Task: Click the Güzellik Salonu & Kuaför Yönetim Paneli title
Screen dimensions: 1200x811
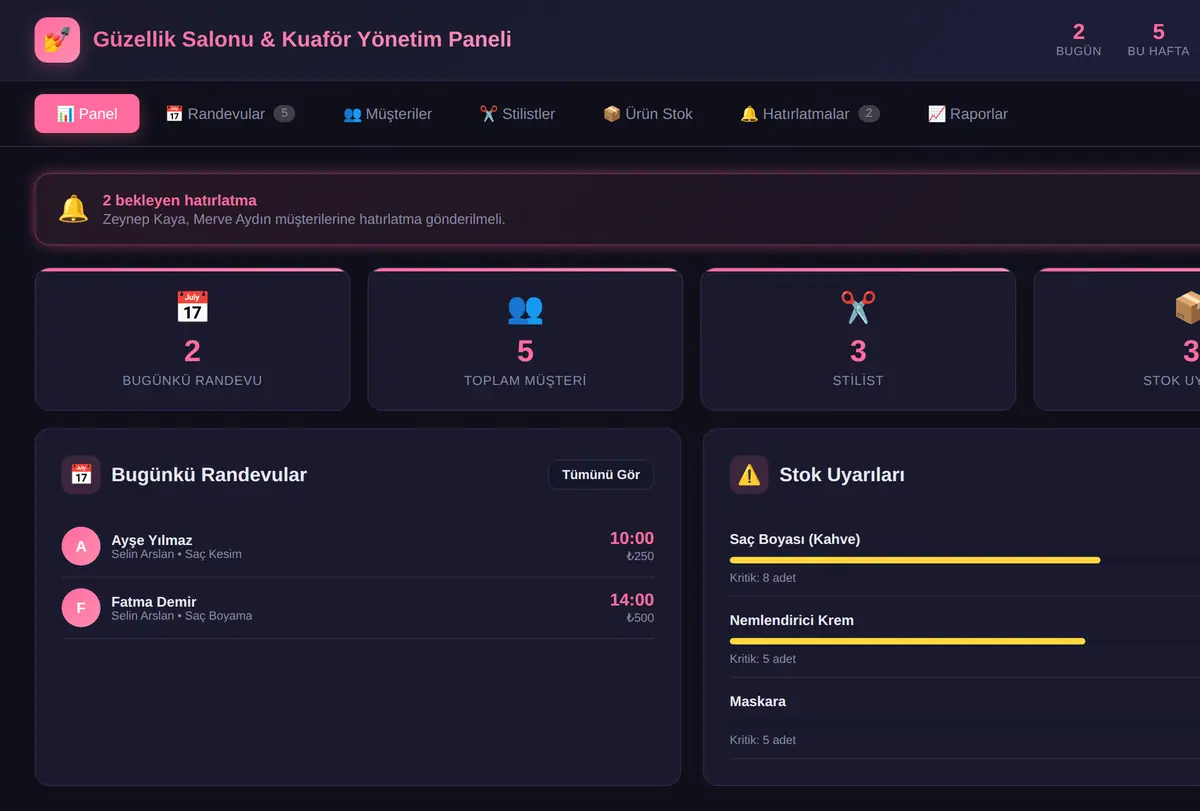Action: point(302,40)
